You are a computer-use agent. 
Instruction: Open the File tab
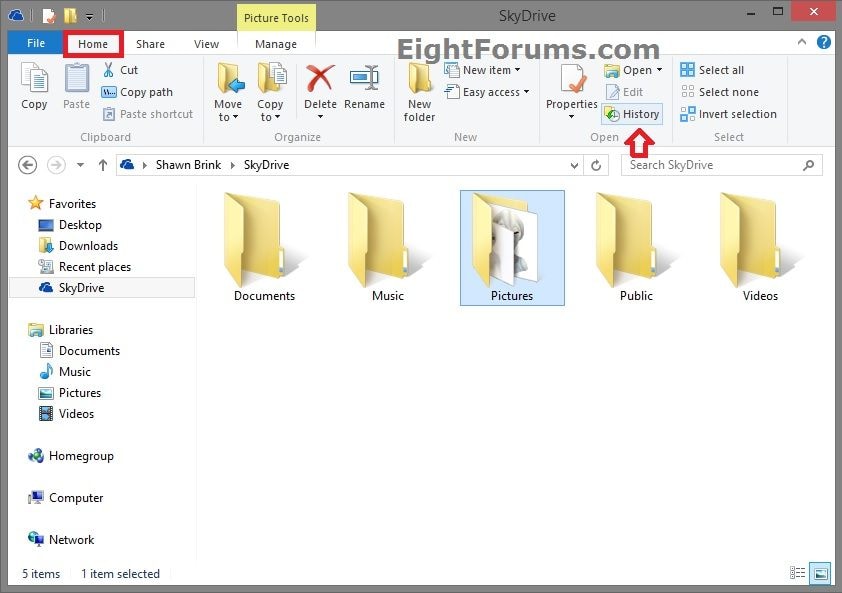pyautogui.click(x=36, y=43)
